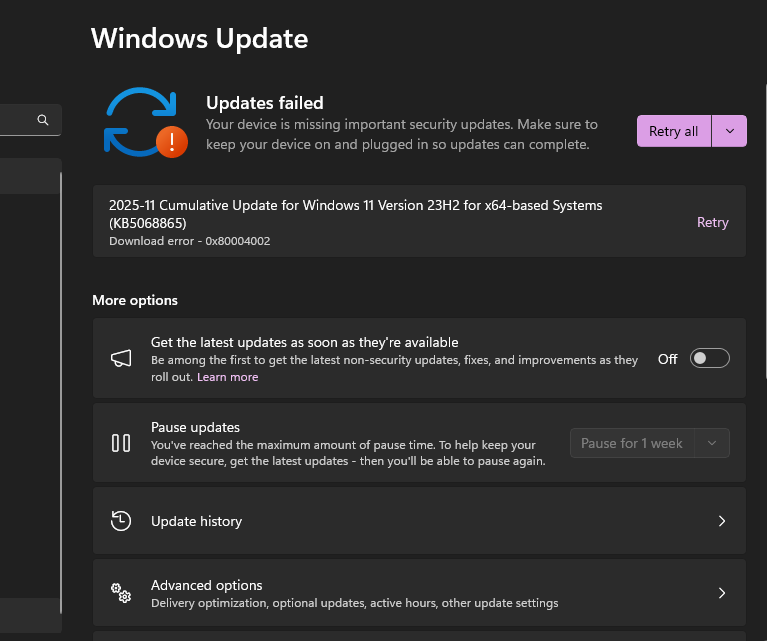The height and width of the screenshot is (641, 767).
Task: Click the search magnifier icon in the sidebar
Action: [43, 120]
